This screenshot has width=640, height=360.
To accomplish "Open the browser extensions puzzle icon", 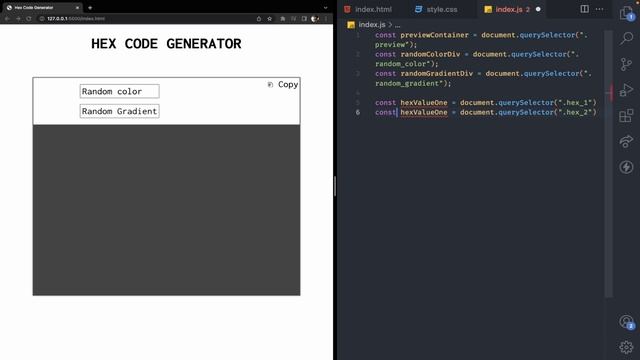I will tap(282, 18).
